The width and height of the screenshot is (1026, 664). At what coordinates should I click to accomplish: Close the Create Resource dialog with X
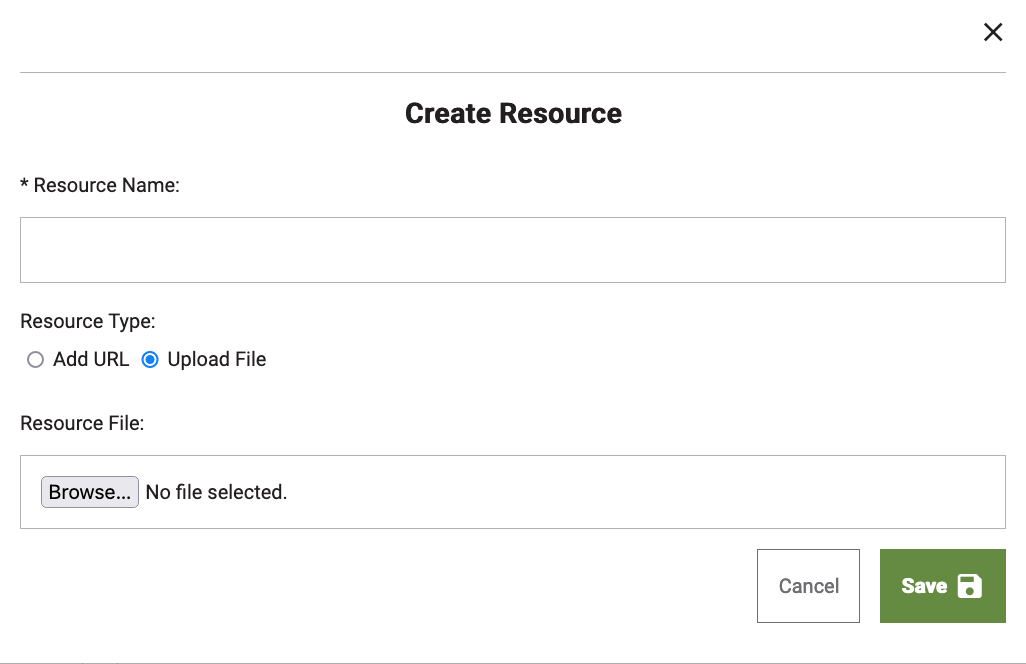click(993, 32)
